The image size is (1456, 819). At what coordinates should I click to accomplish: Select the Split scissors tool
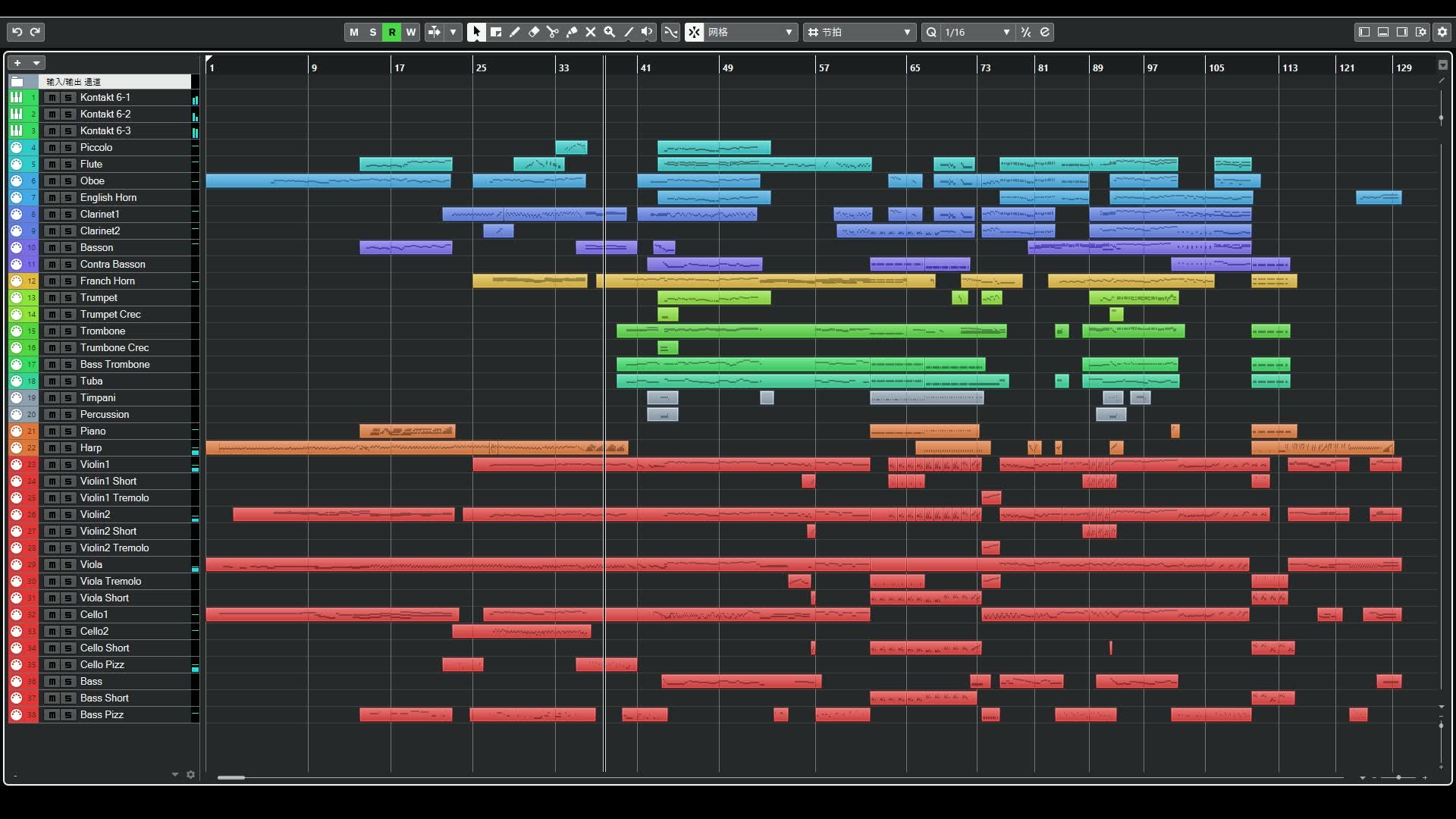[x=553, y=32]
